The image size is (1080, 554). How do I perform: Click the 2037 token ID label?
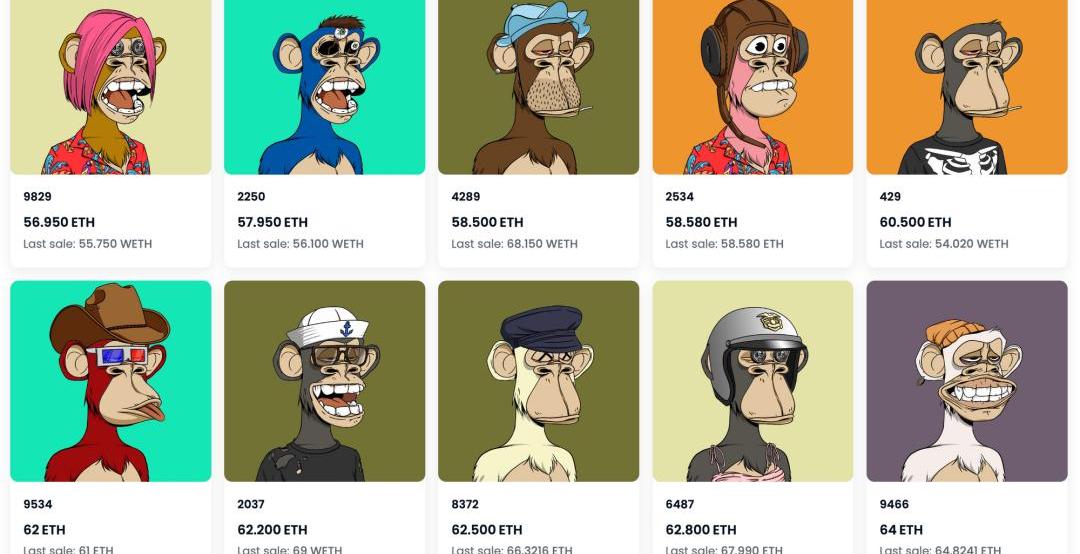tap(251, 504)
